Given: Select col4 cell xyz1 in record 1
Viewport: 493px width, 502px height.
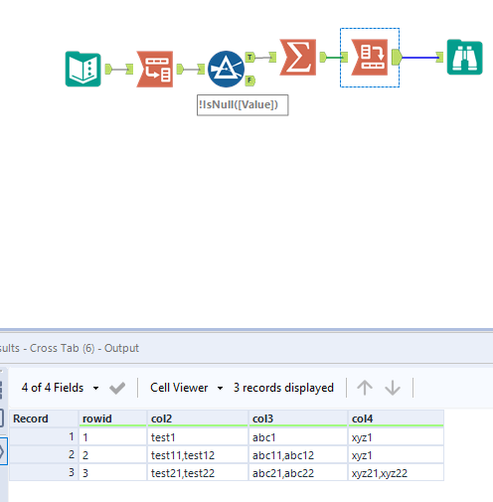Looking at the screenshot, I should click(x=396, y=437).
